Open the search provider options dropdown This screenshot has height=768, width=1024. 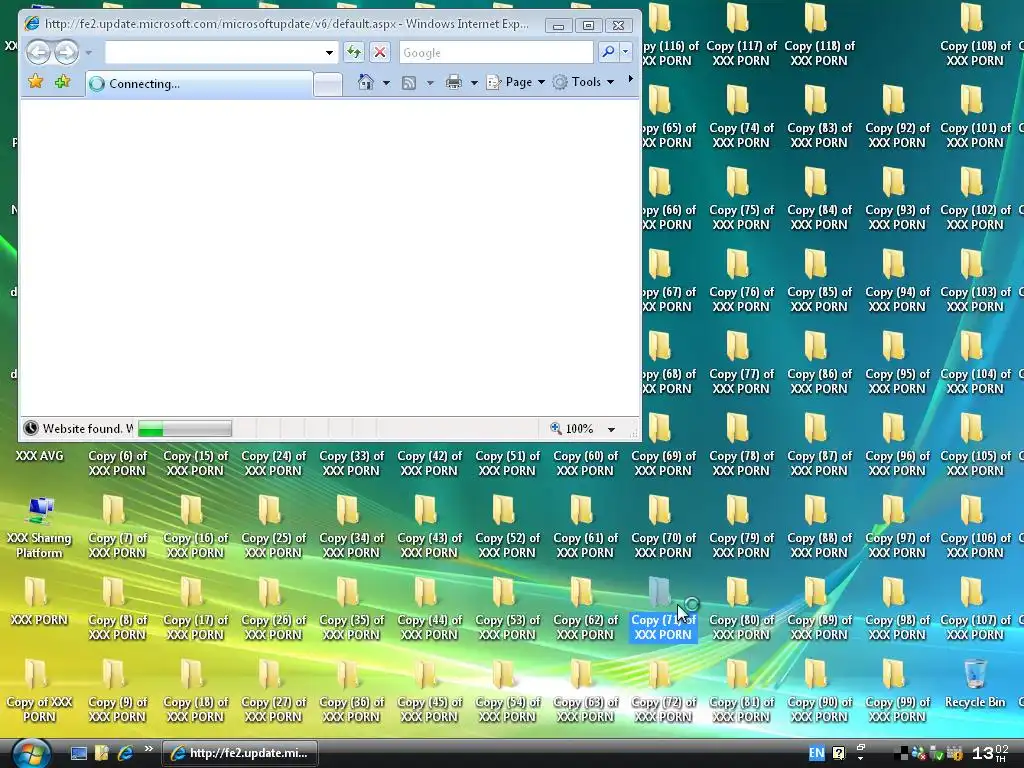pos(626,52)
